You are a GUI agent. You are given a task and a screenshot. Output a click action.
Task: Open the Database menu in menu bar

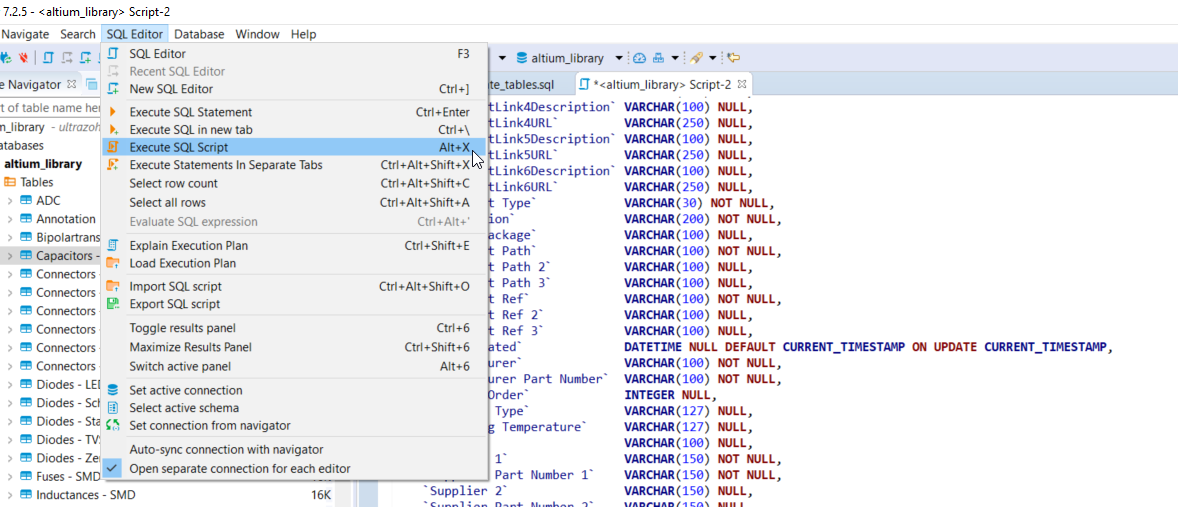coord(199,34)
